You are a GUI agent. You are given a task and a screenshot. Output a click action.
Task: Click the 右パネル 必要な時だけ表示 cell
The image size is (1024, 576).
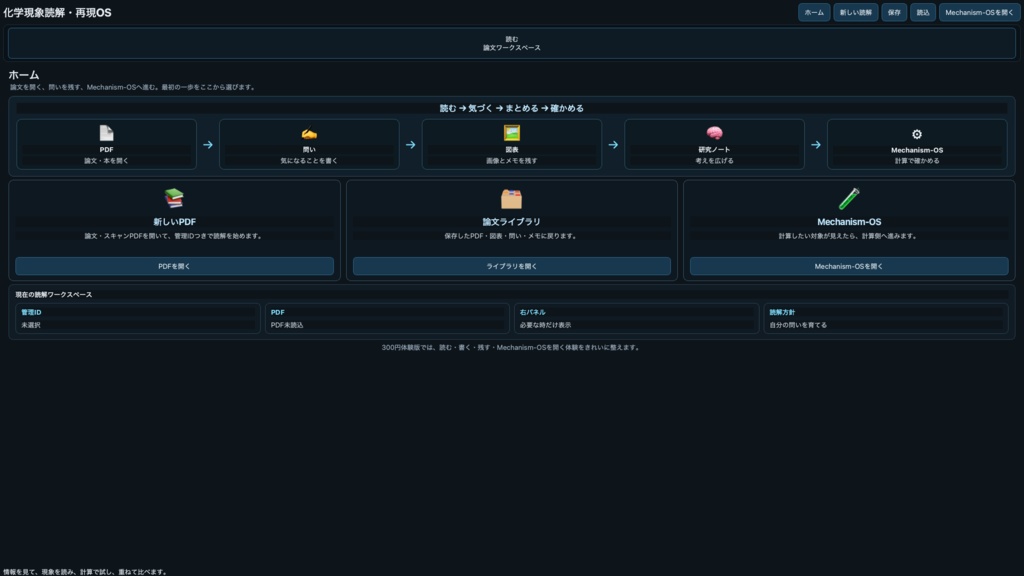tap(636, 319)
